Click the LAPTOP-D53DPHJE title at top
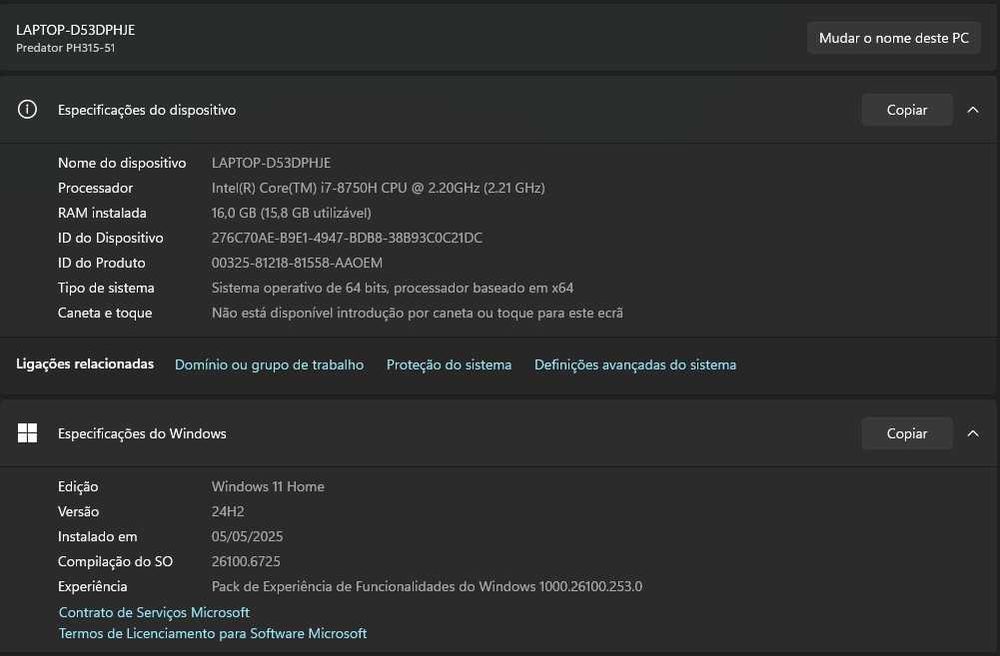Image resolution: width=1000 pixels, height=656 pixels. 75,30
